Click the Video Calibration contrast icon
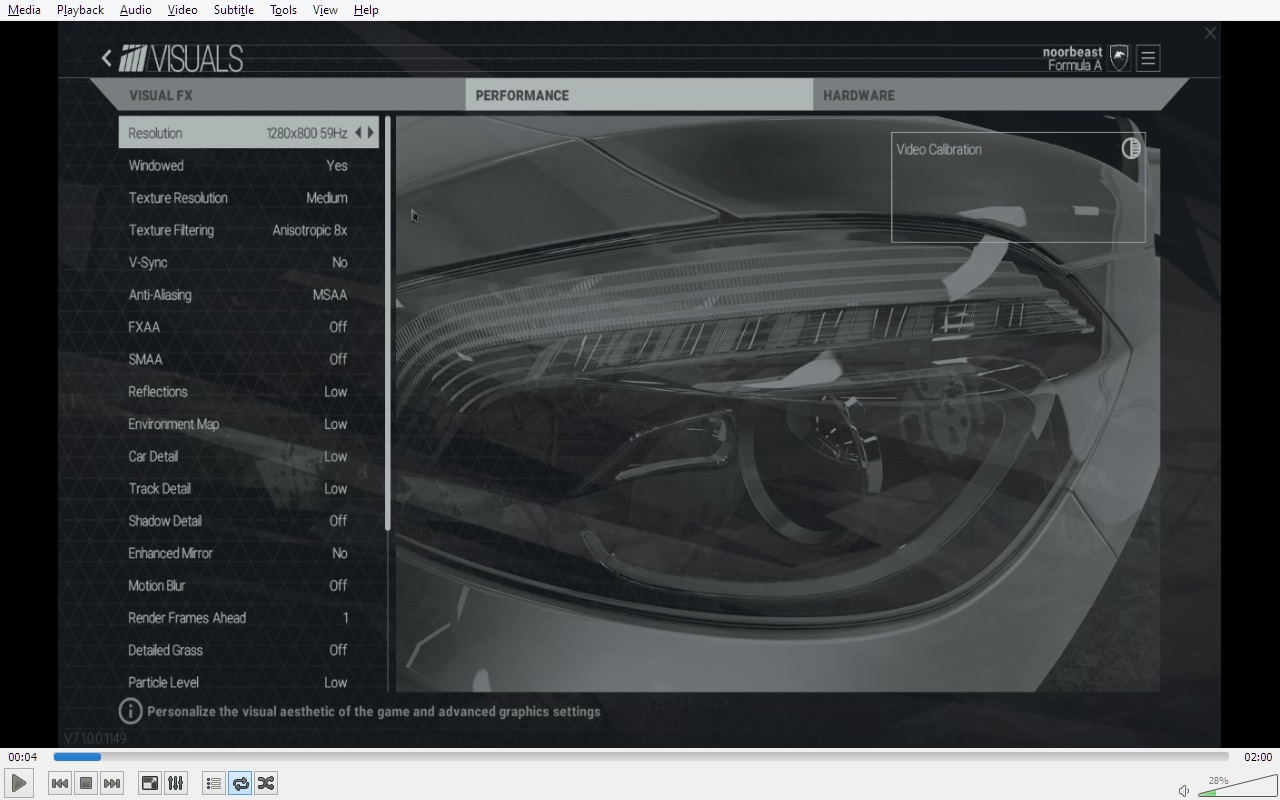 coord(1131,149)
